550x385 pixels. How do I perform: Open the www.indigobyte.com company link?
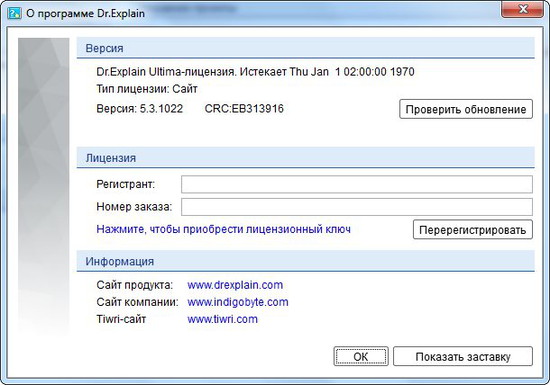click(238, 302)
